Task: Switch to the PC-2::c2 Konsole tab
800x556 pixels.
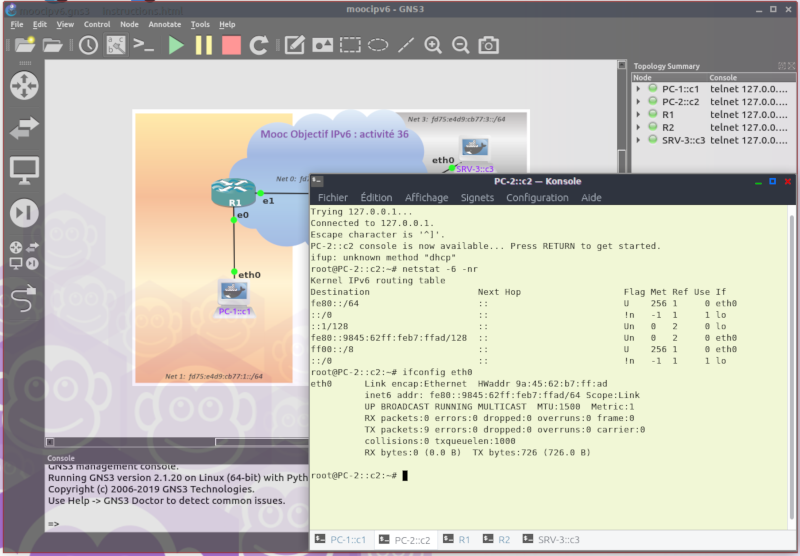Action: point(405,540)
